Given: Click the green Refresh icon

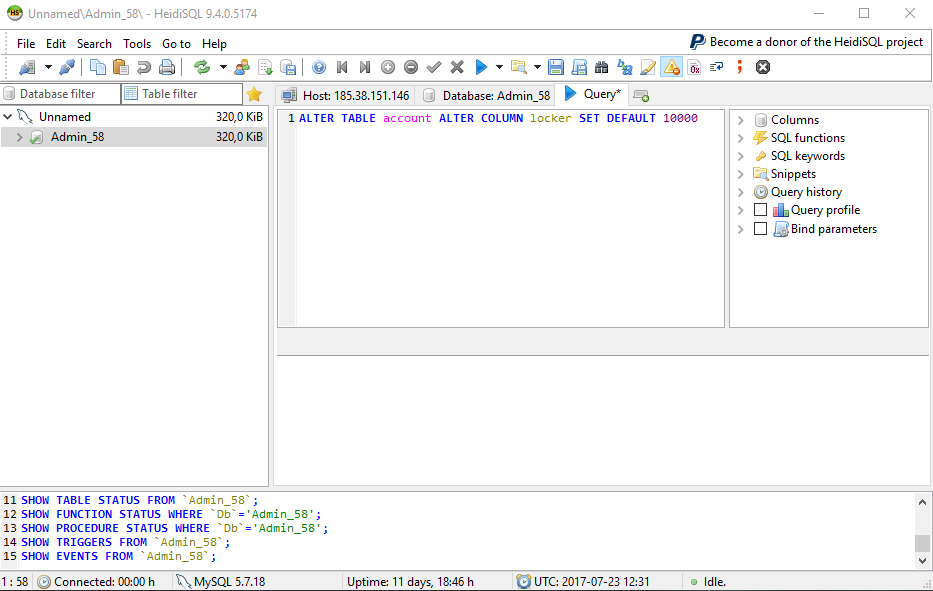Looking at the screenshot, I should coord(202,67).
